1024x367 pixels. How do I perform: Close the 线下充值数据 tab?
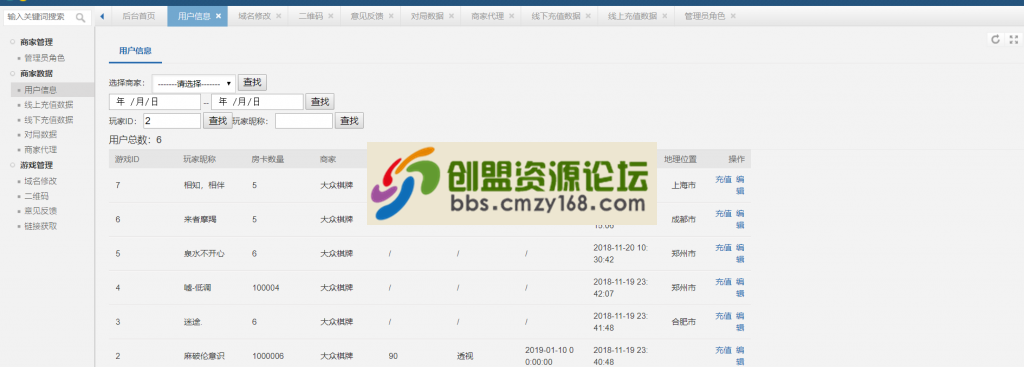pyautogui.click(x=588, y=16)
